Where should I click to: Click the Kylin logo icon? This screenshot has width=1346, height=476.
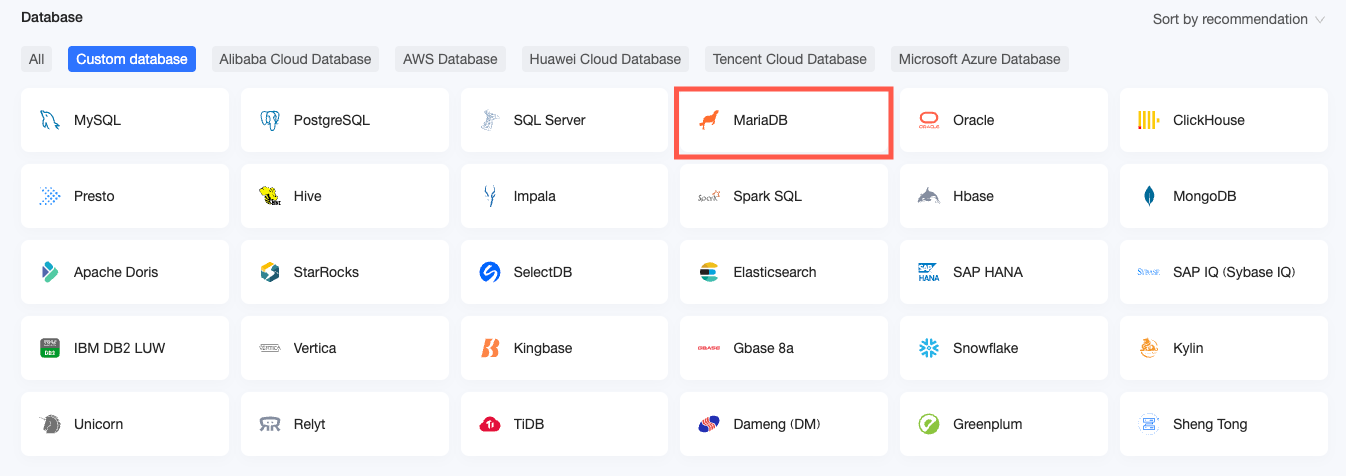[1149, 348]
